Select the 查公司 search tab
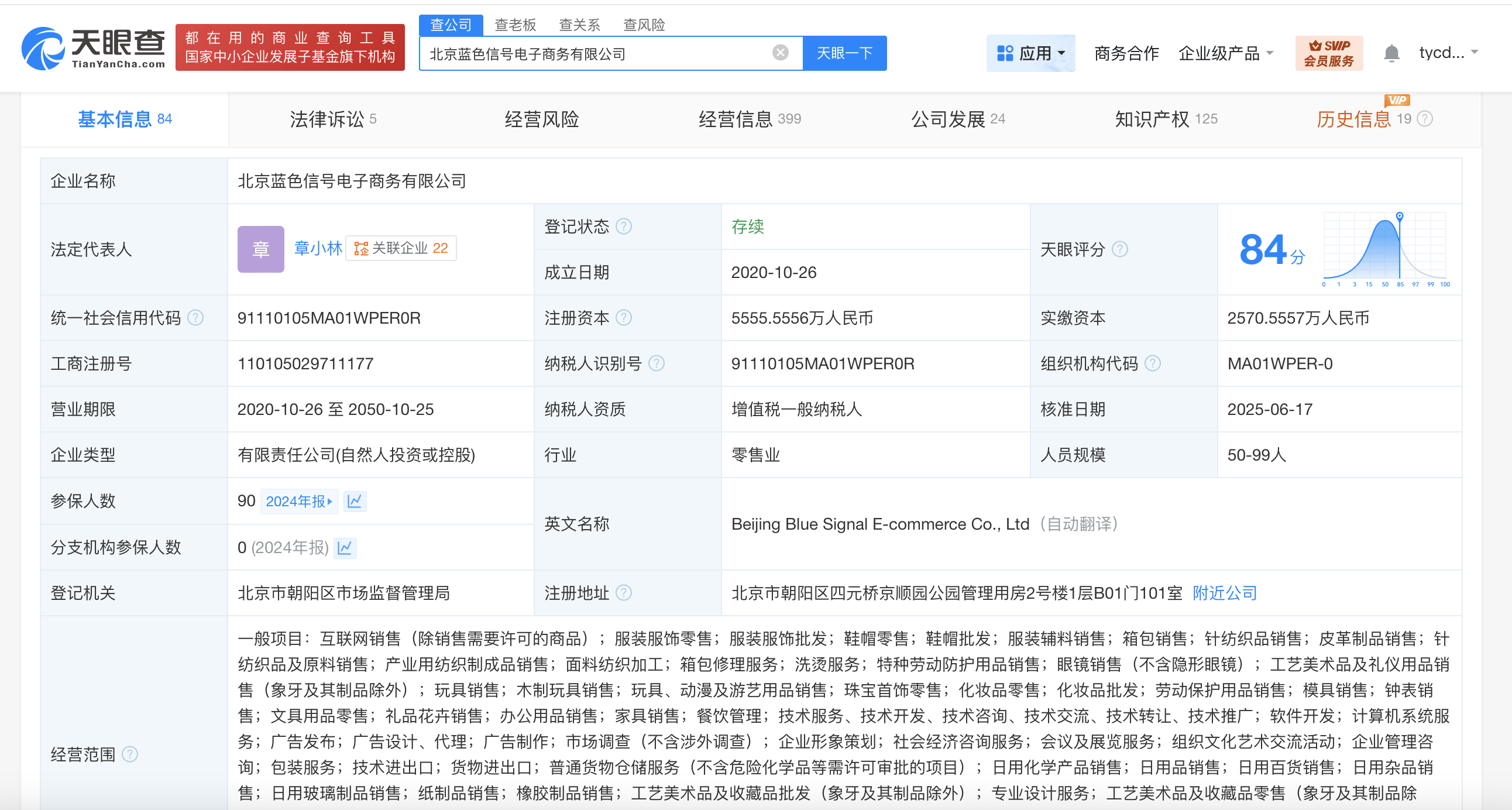This screenshot has height=810, width=1512. (x=451, y=25)
